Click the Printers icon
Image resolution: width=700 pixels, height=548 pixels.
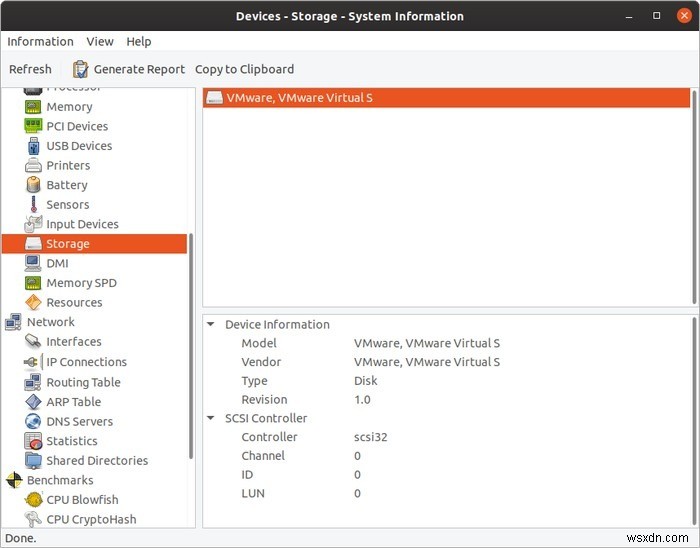(33, 166)
